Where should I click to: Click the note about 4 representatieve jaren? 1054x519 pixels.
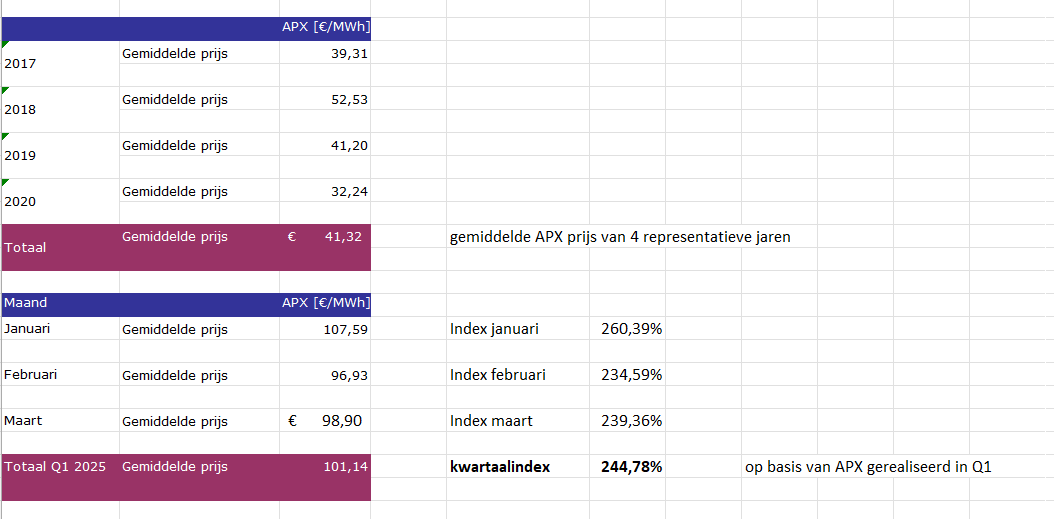620,237
